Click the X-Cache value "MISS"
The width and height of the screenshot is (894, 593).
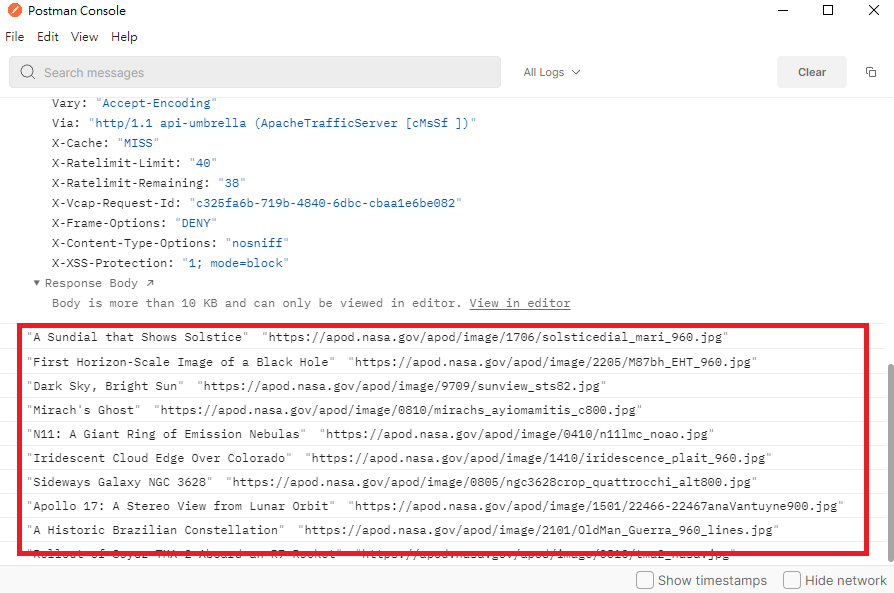click(x=138, y=143)
